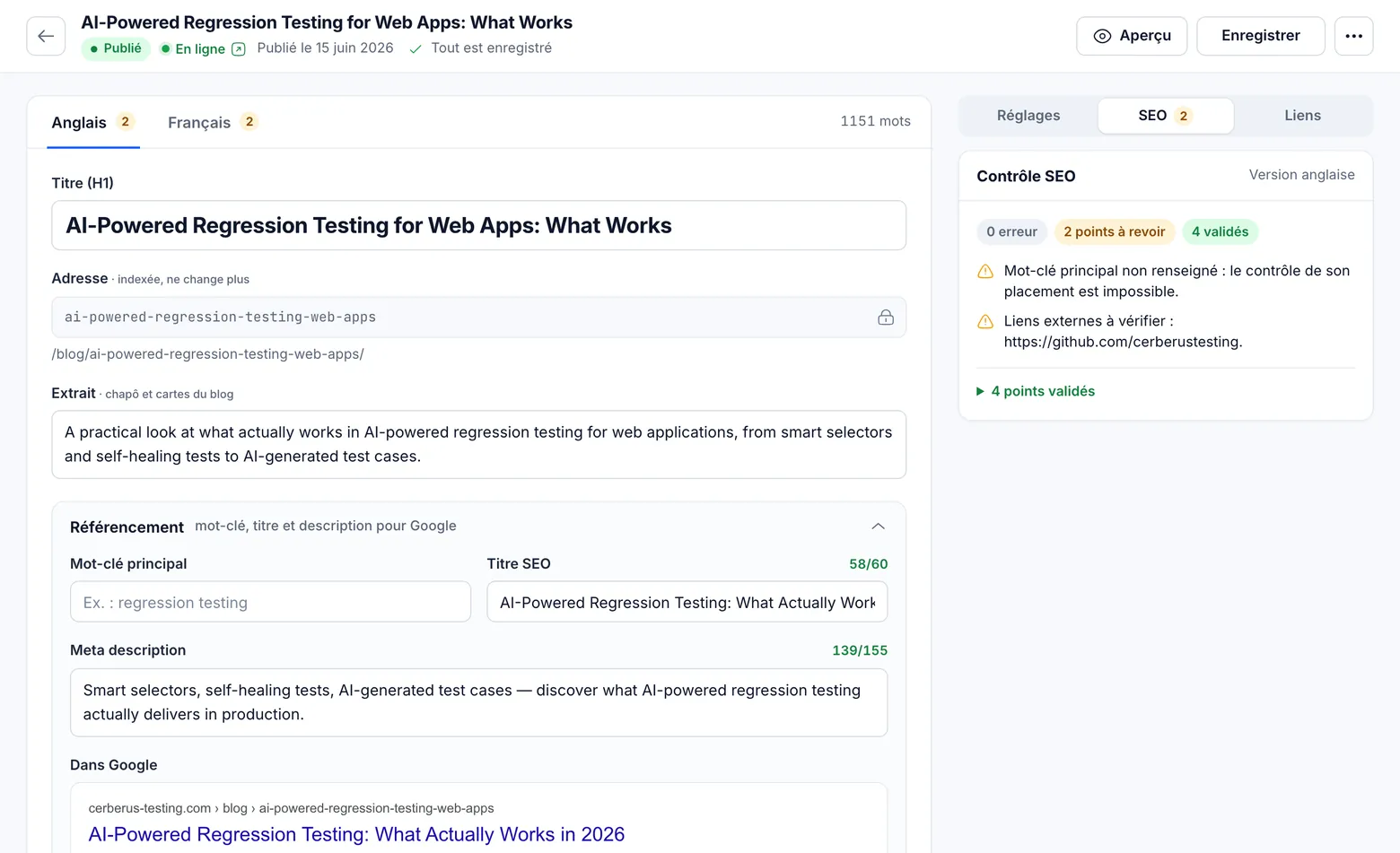Click the Publié le 15 juin 2026 text

tap(325, 48)
